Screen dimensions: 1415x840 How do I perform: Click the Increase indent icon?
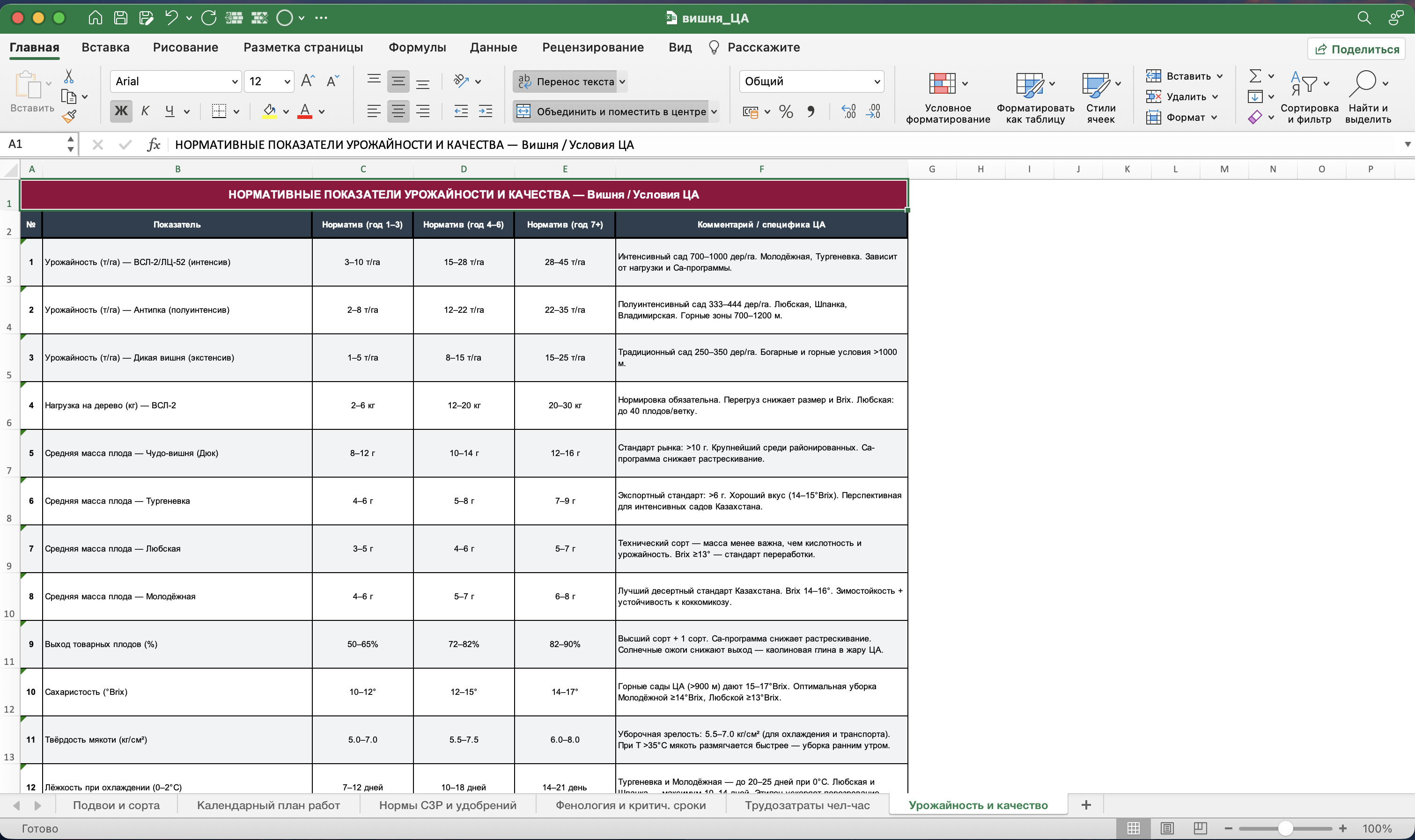(486, 111)
